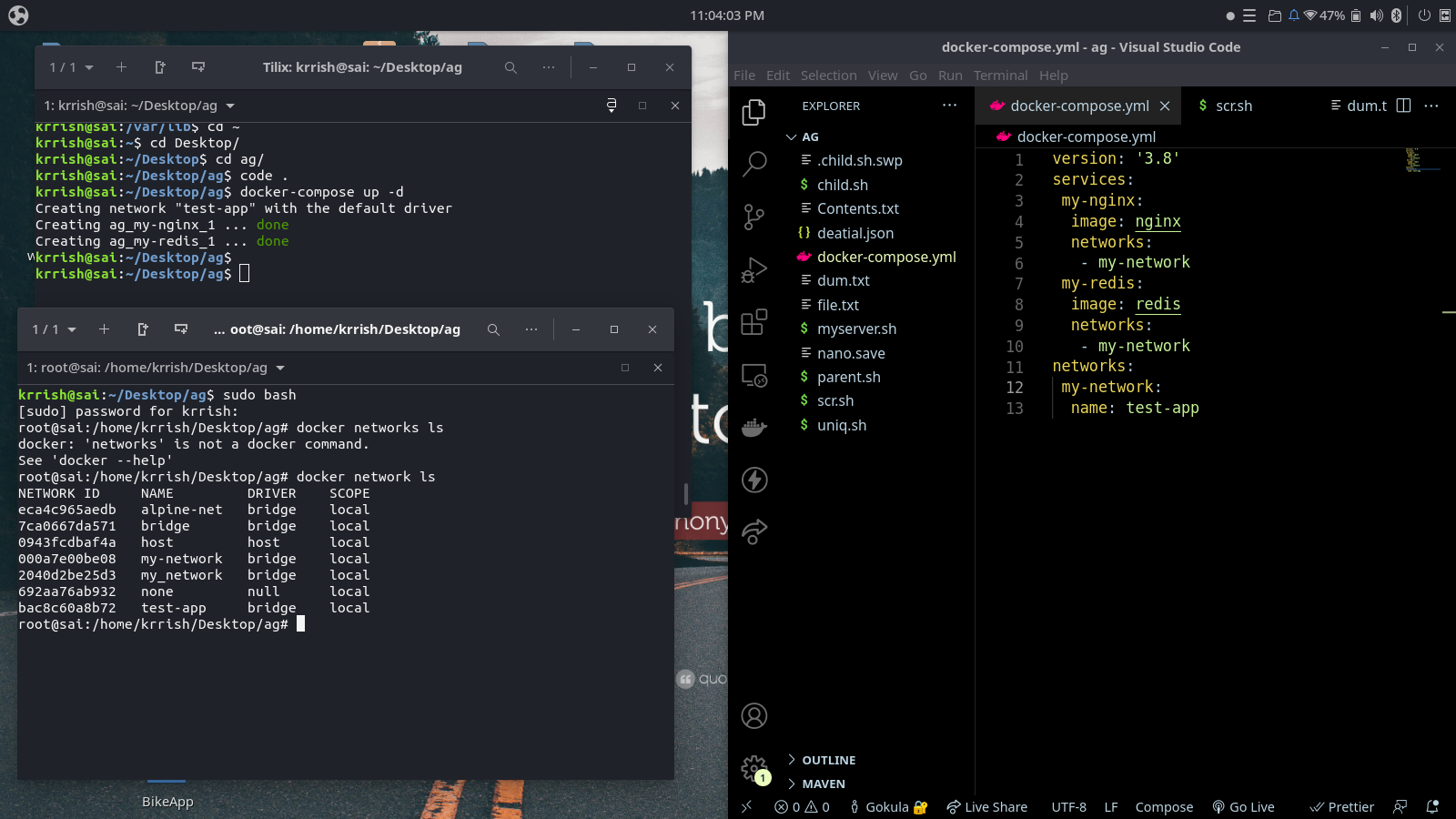Open the Selection menu
The width and height of the screenshot is (1456, 819).
coord(828,76)
